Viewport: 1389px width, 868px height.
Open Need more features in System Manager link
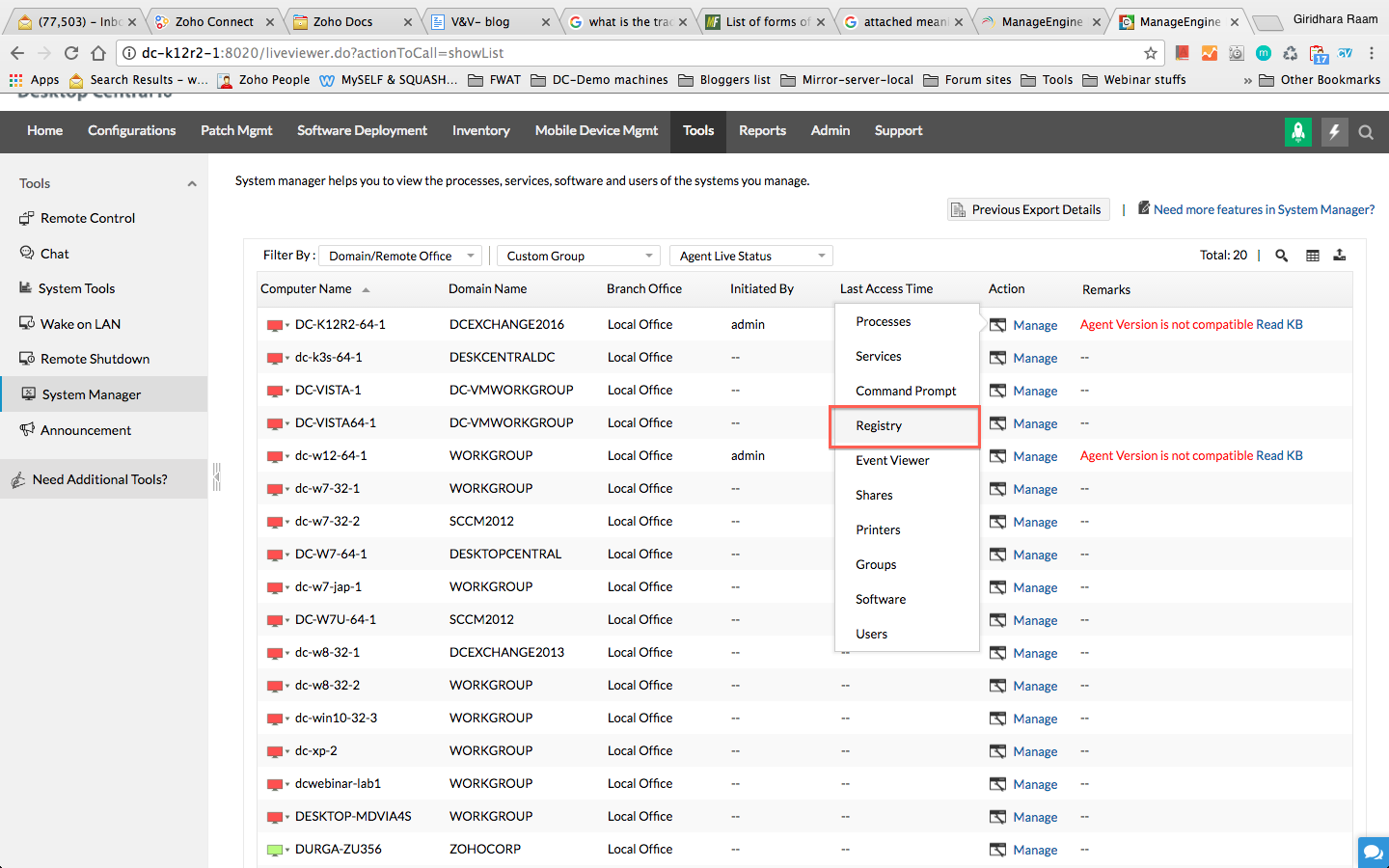point(1264,209)
